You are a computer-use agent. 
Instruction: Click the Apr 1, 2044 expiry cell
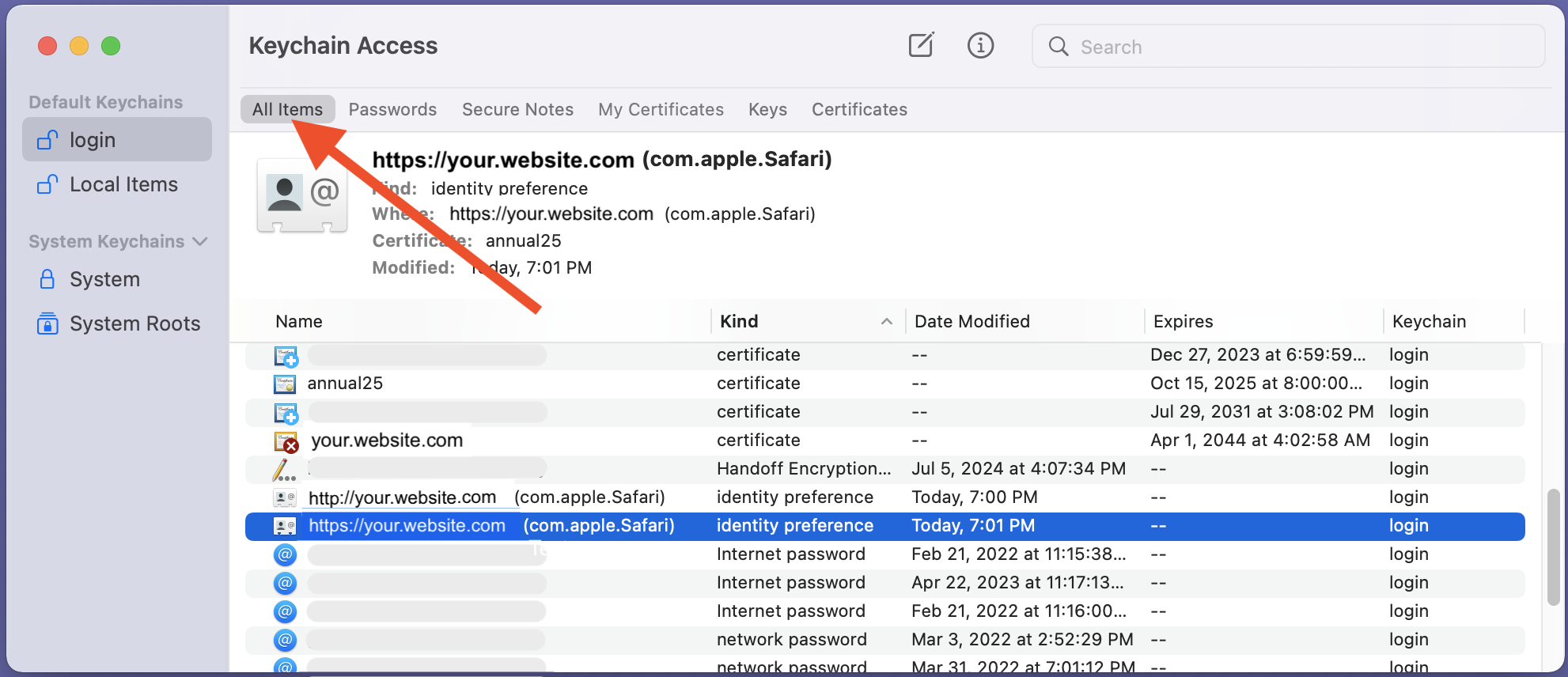[x=1260, y=441]
